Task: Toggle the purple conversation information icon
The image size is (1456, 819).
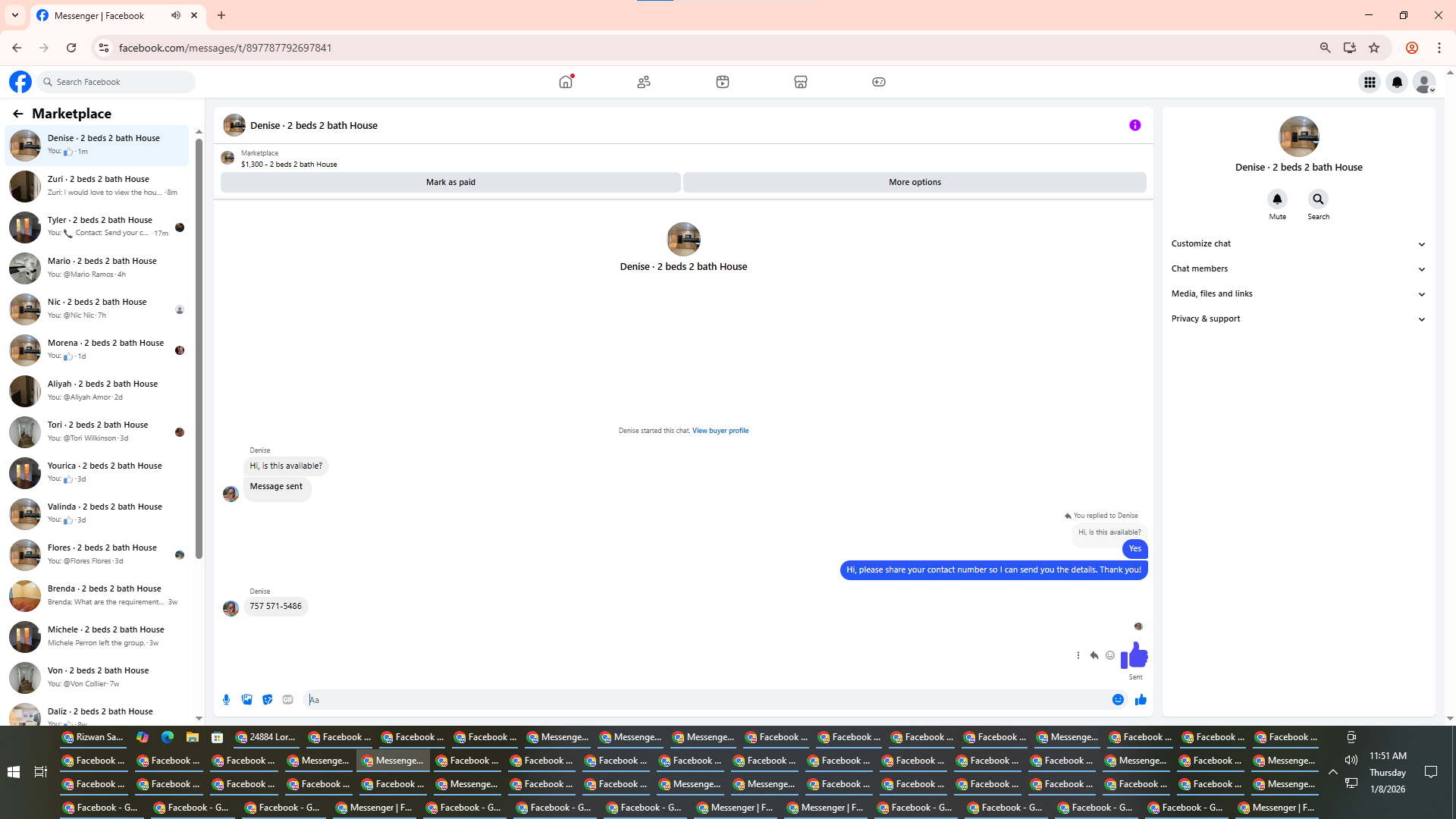Action: point(1134,125)
